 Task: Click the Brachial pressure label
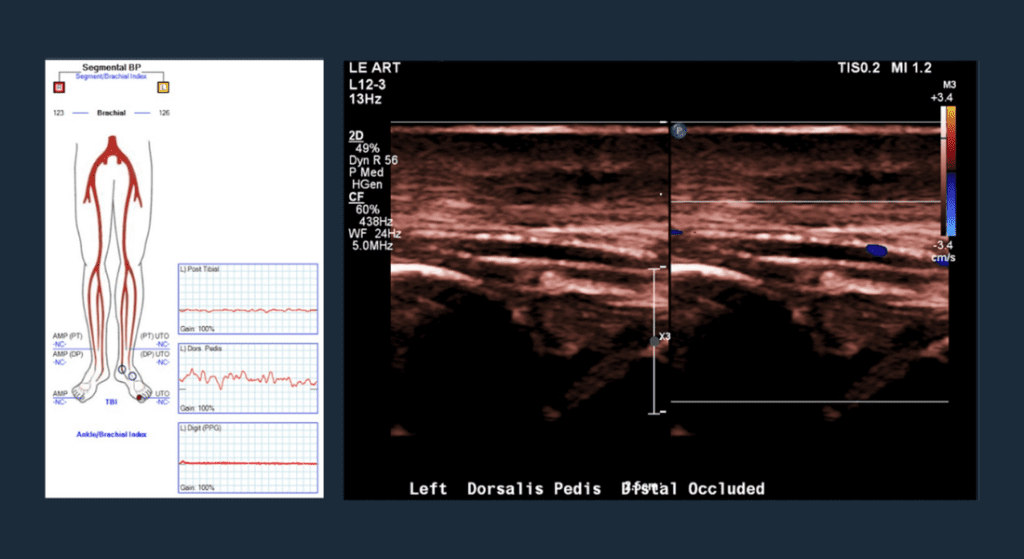pos(110,113)
